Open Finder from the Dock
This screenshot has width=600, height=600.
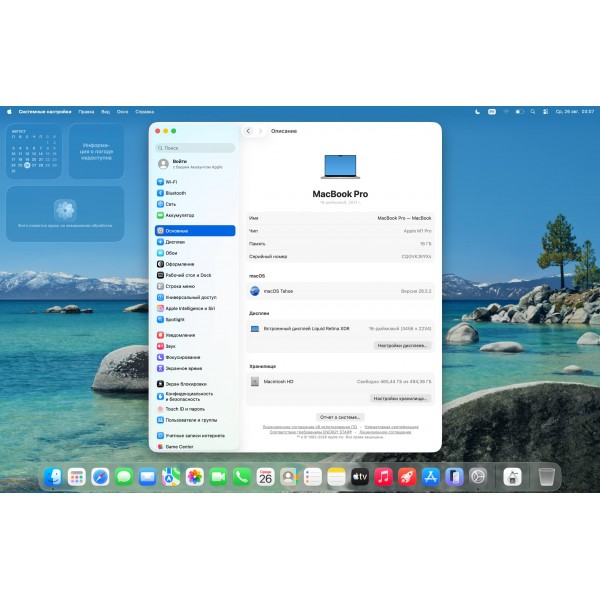(53, 477)
